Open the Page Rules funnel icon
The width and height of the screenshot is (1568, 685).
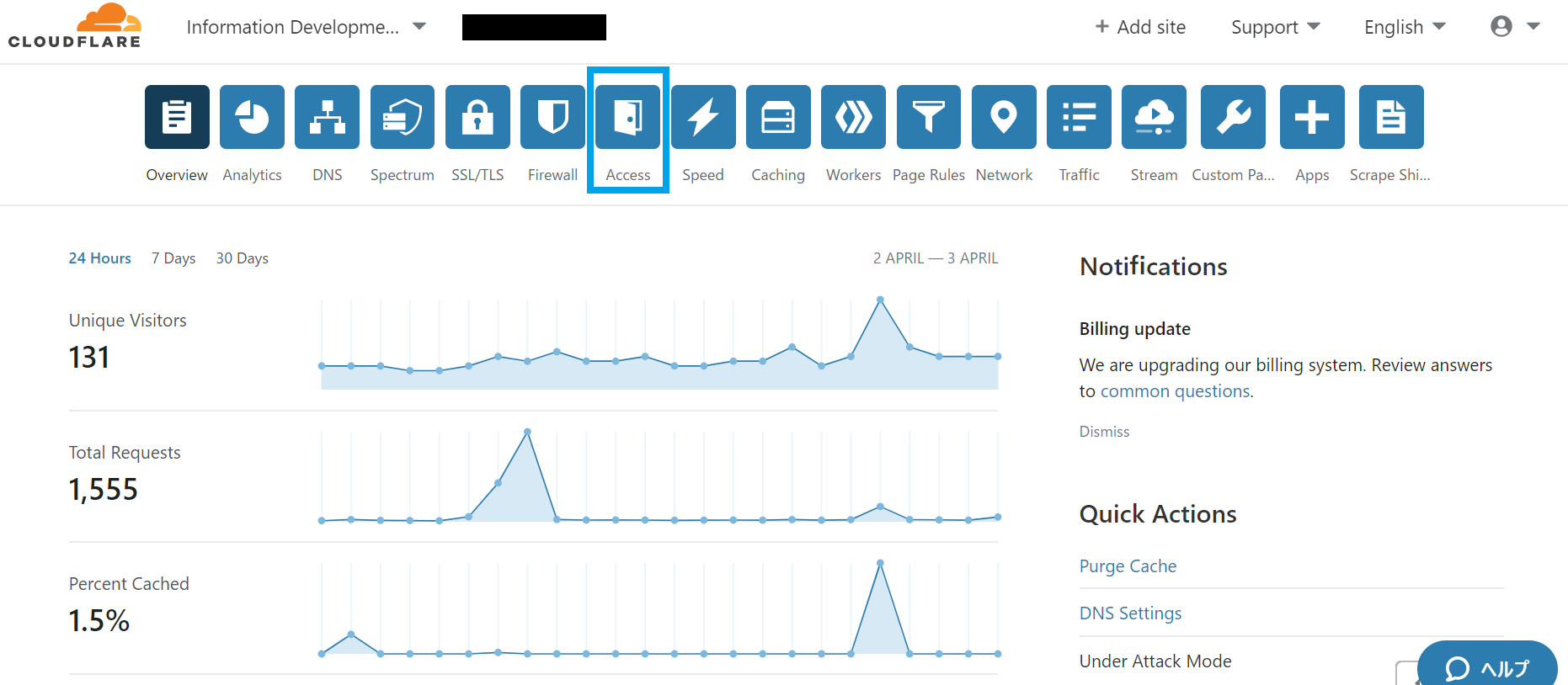[x=929, y=117]
